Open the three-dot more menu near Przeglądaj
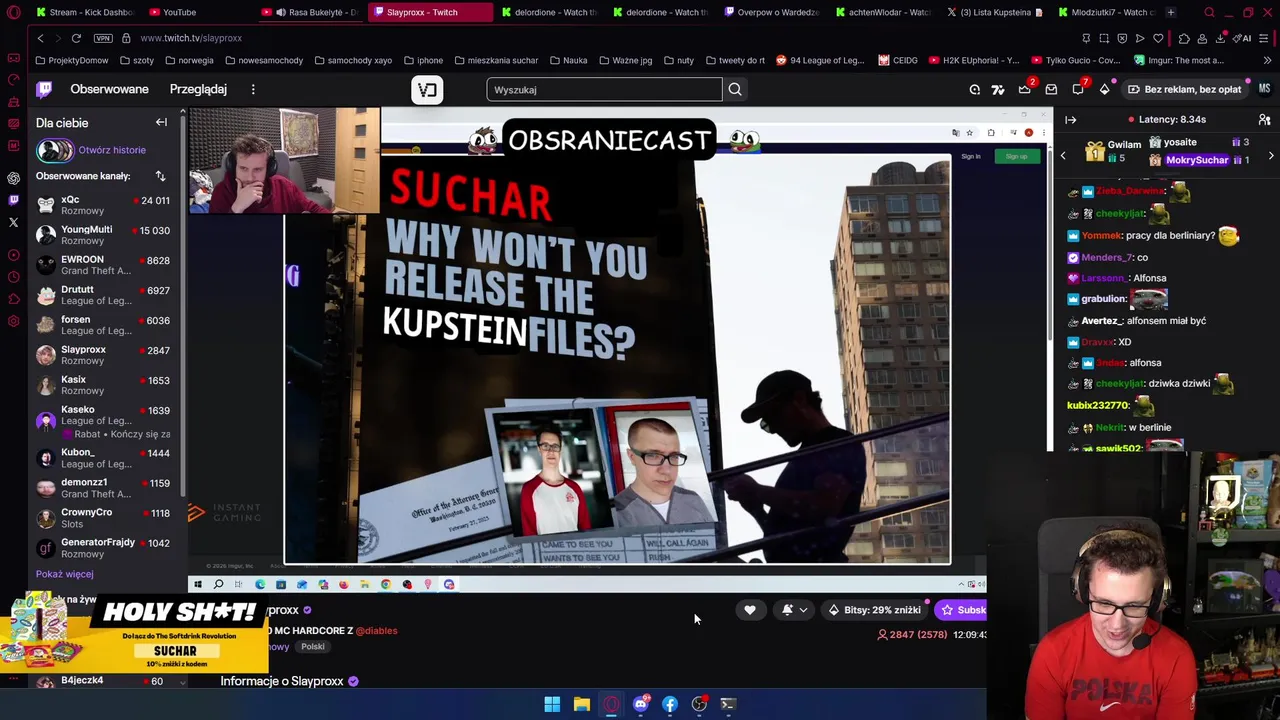This screenshot has height=720, width=1280. [253, 89]
